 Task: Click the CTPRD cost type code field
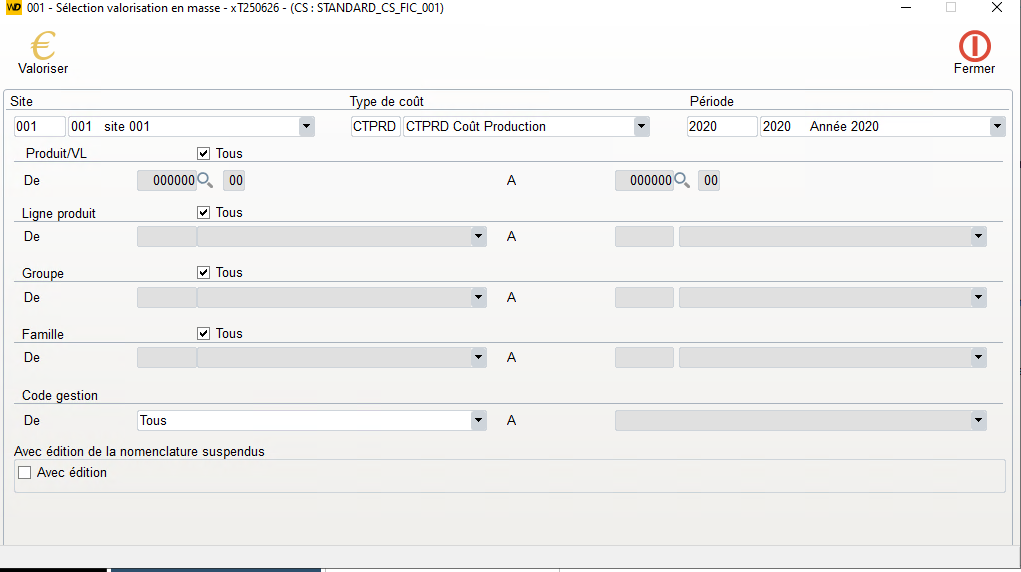(375, 127)
